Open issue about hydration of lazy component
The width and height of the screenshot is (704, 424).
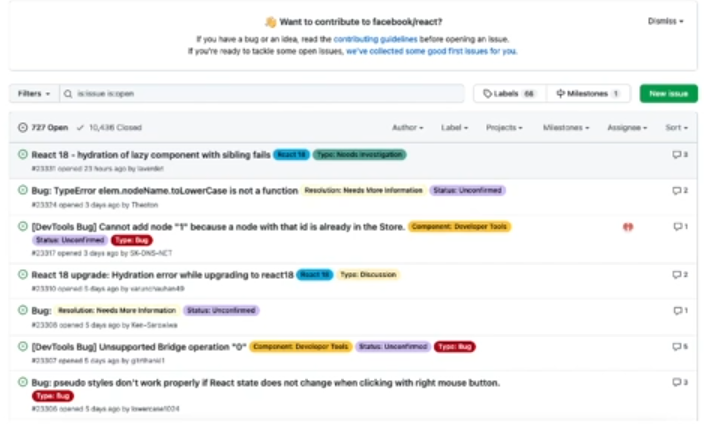[151, 155]
